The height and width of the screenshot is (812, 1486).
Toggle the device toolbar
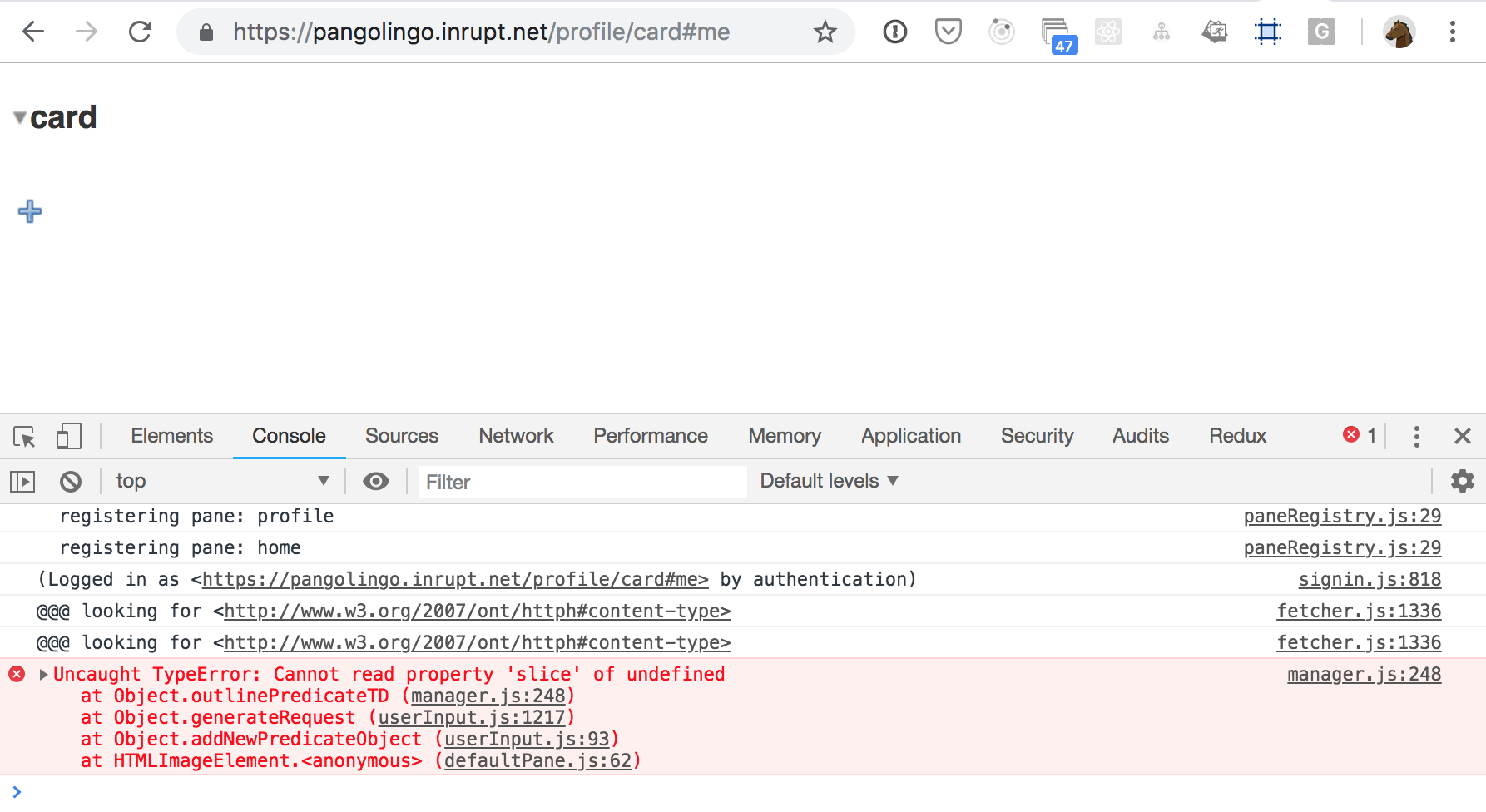[x=69, y=436]
